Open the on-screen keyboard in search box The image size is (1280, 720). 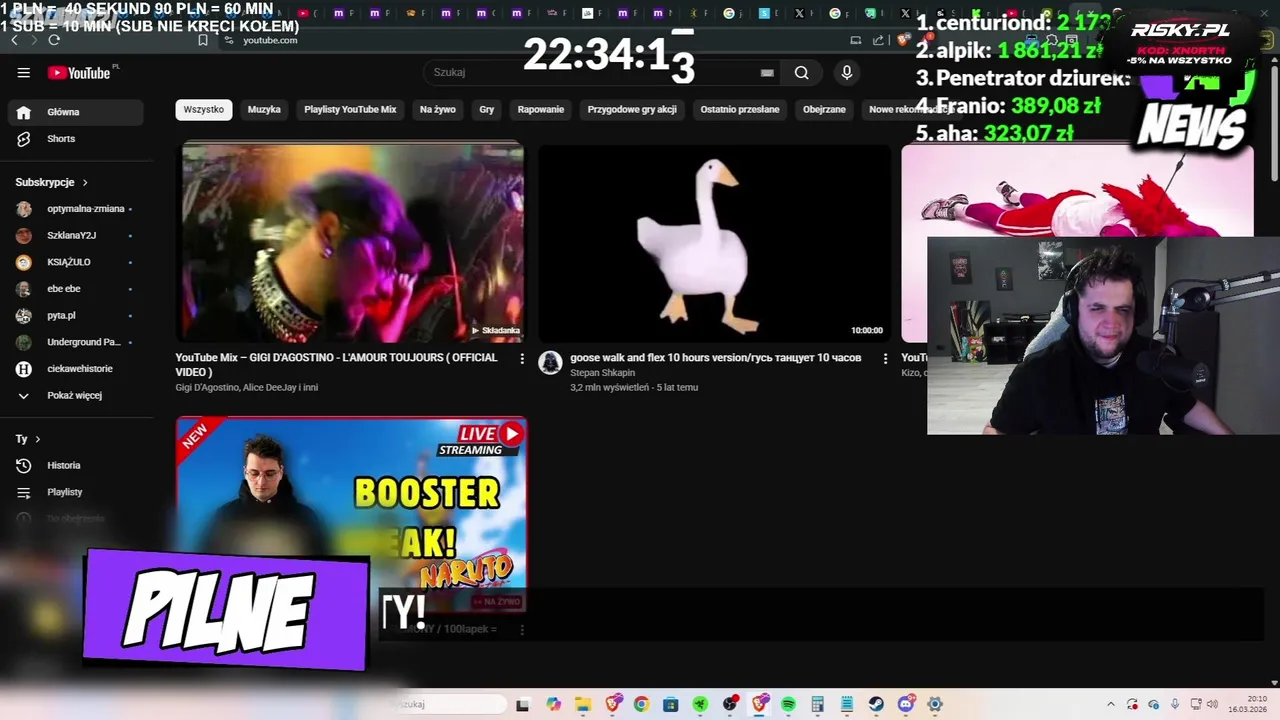[x=767, y=72]
